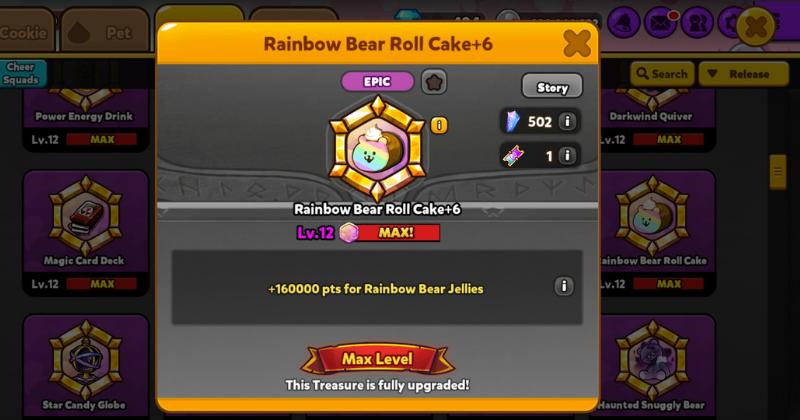800x420 pixels.
Task: Open the Cheer Squads filter
Action: 21,73
